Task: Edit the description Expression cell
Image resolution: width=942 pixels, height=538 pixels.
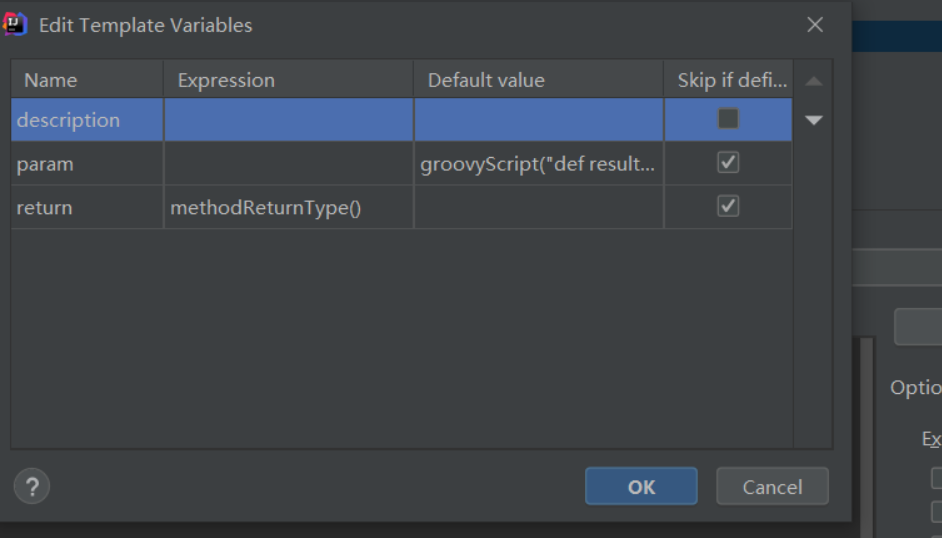Action: pos(288,119)
